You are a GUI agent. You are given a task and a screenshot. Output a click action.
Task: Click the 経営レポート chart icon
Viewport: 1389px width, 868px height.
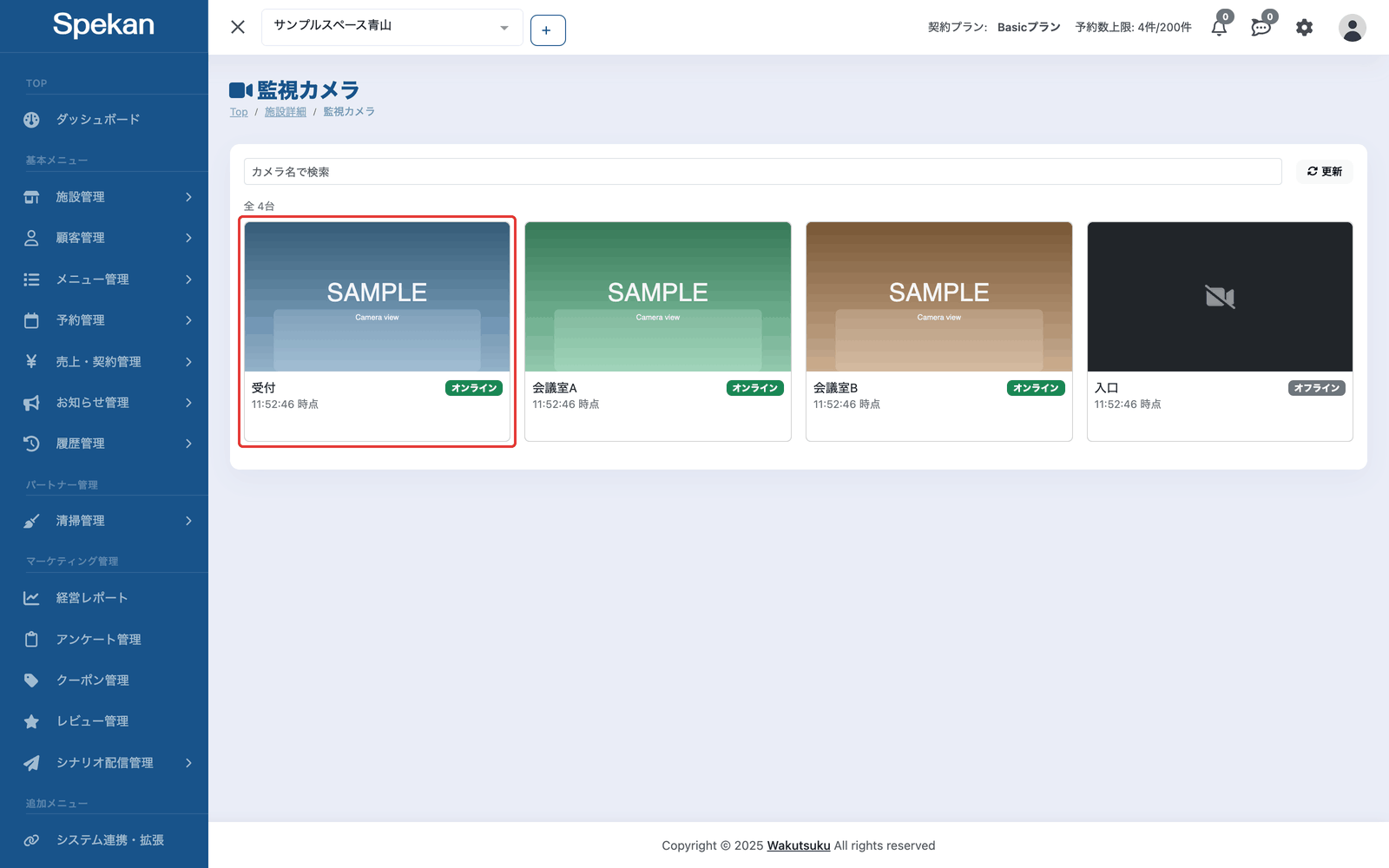point(31,598)
